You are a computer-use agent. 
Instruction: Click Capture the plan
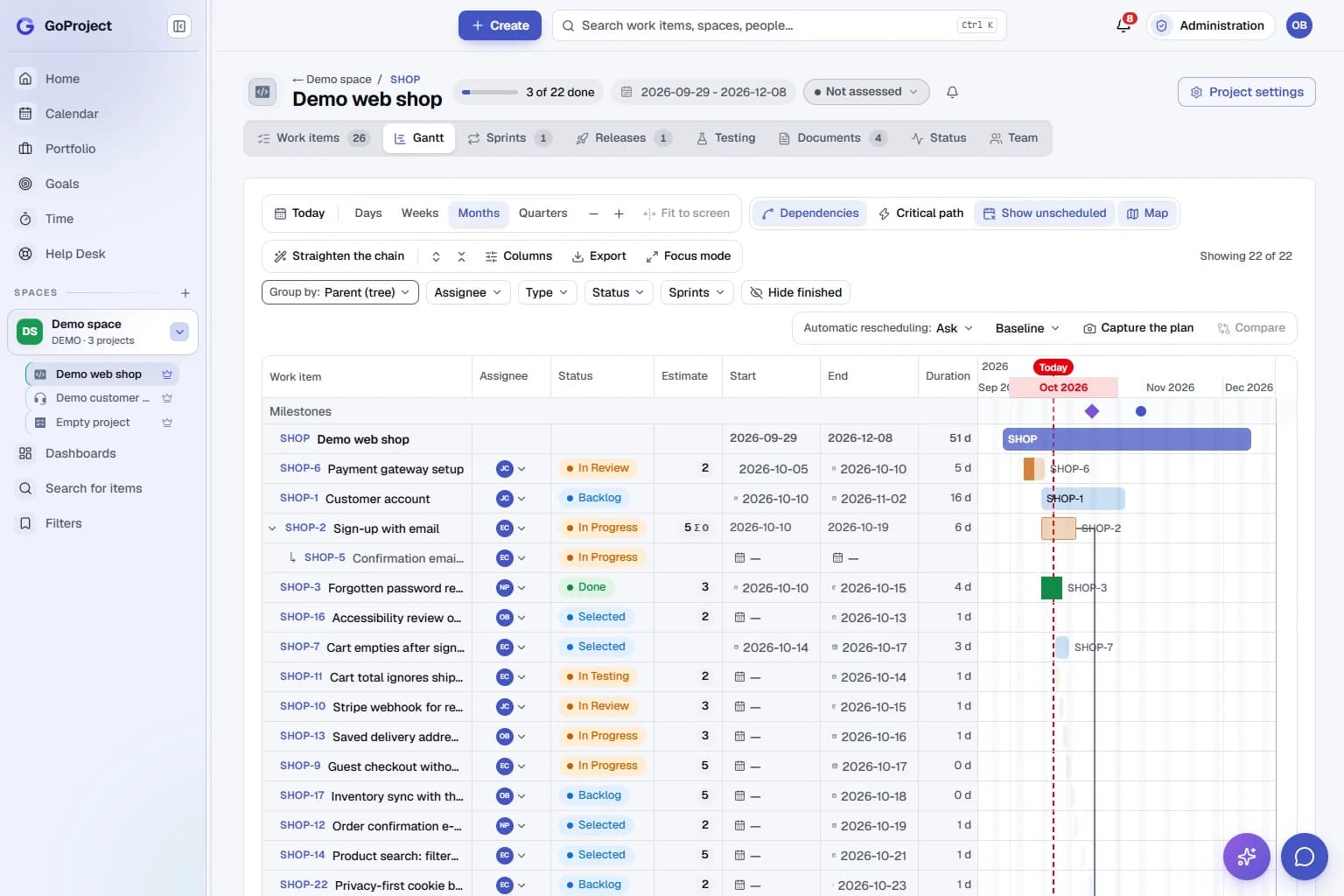point(1138,328)
